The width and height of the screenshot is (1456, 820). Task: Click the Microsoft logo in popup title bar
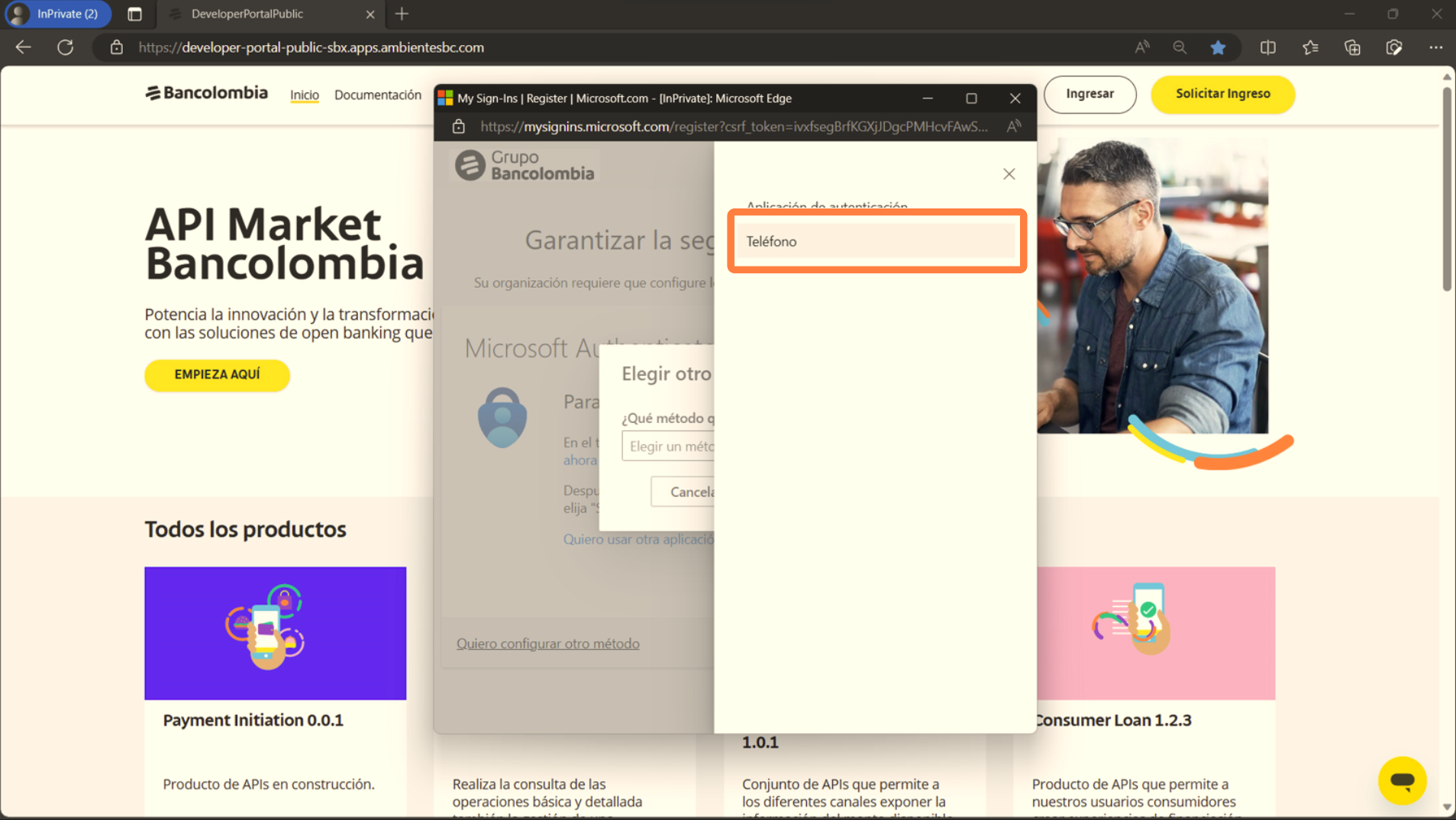click(445, 98)
